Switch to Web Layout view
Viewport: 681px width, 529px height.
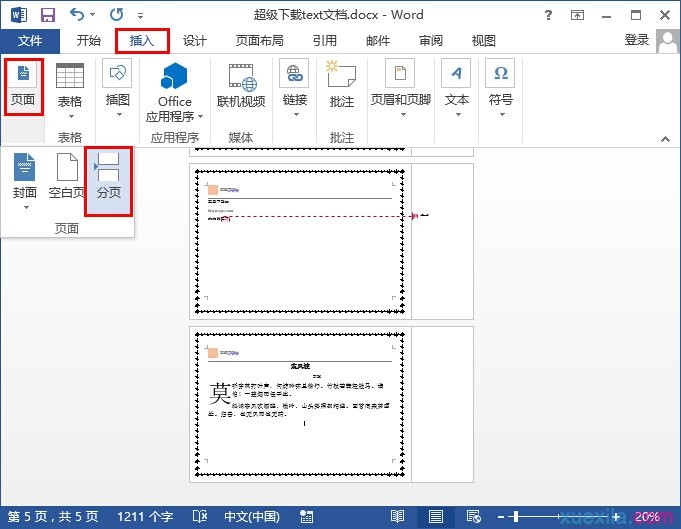[473, 516]
